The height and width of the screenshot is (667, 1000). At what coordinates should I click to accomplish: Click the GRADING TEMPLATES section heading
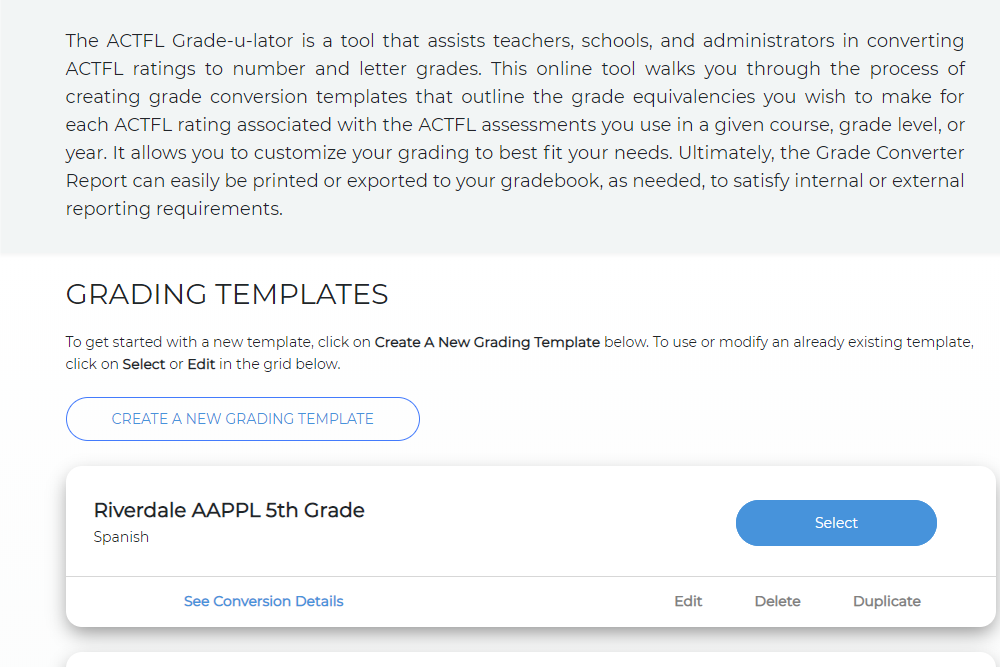pos(227,294)
